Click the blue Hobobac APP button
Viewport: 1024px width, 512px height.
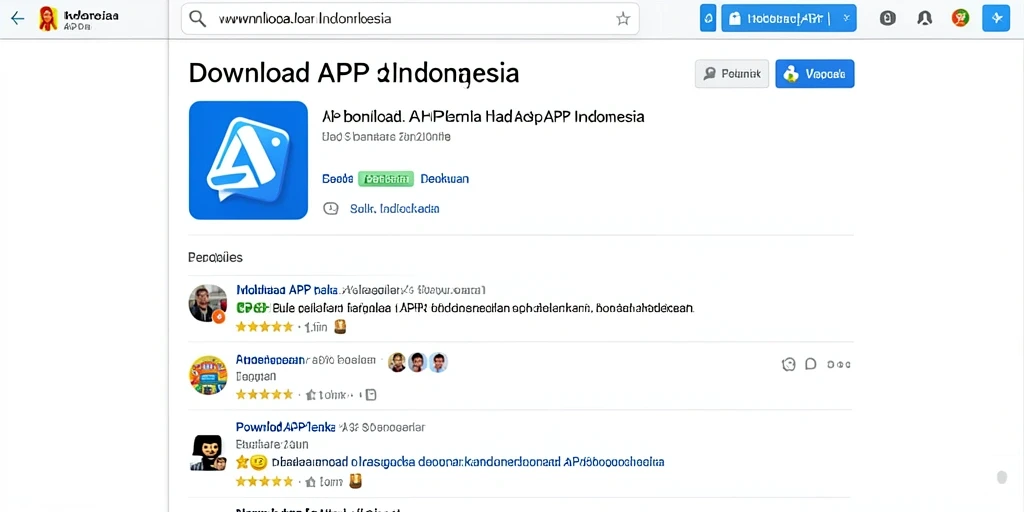(x=788, y=18)
